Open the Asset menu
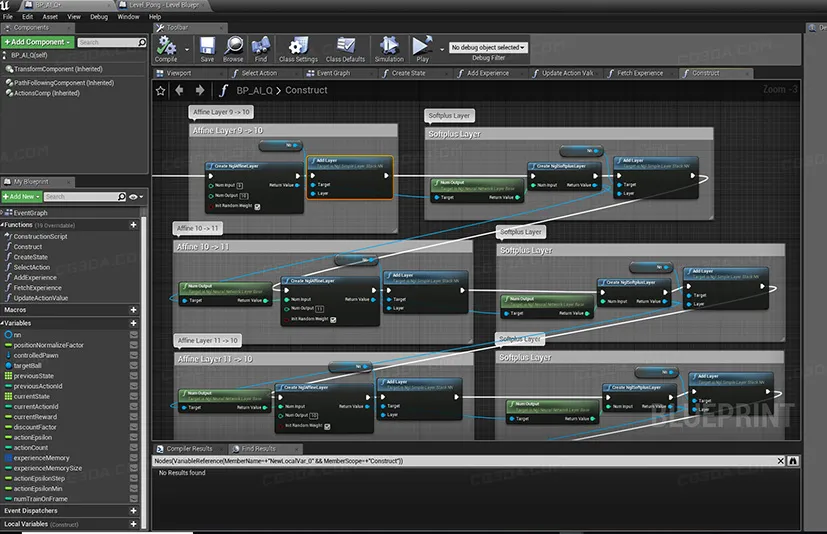 [x=50, y=16]
